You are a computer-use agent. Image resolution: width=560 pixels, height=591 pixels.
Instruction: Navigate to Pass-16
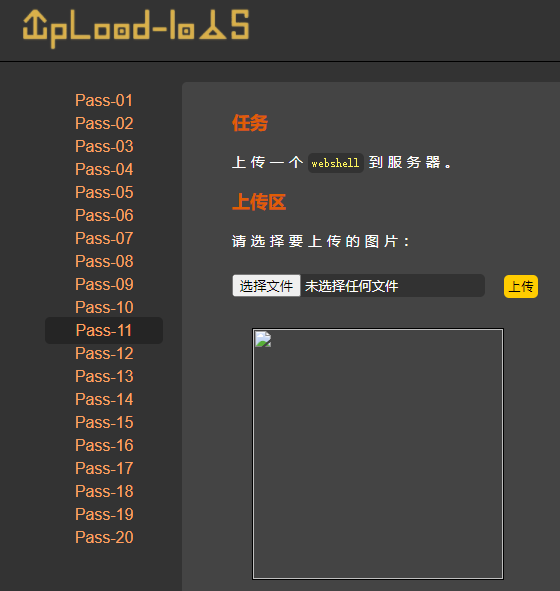(104, 445)
